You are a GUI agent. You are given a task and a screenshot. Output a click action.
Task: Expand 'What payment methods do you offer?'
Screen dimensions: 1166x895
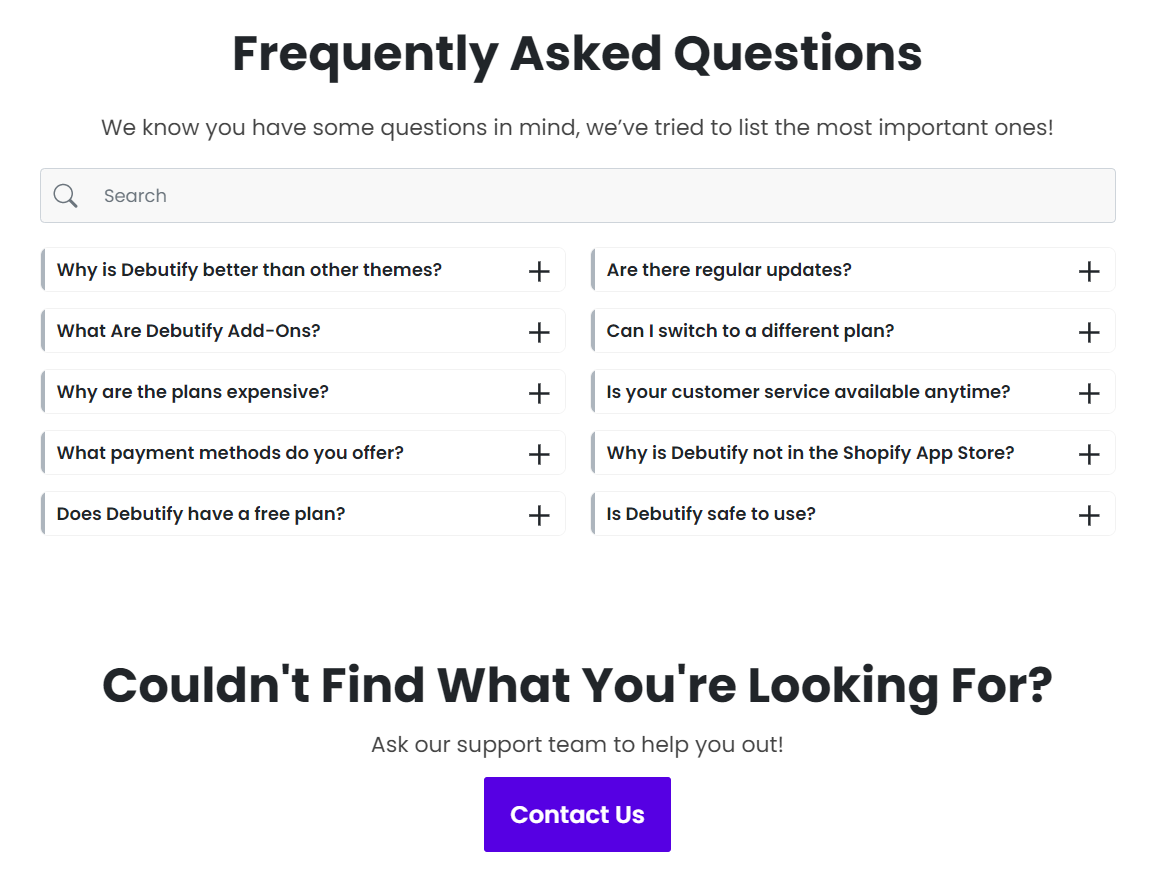coord(230,453)
